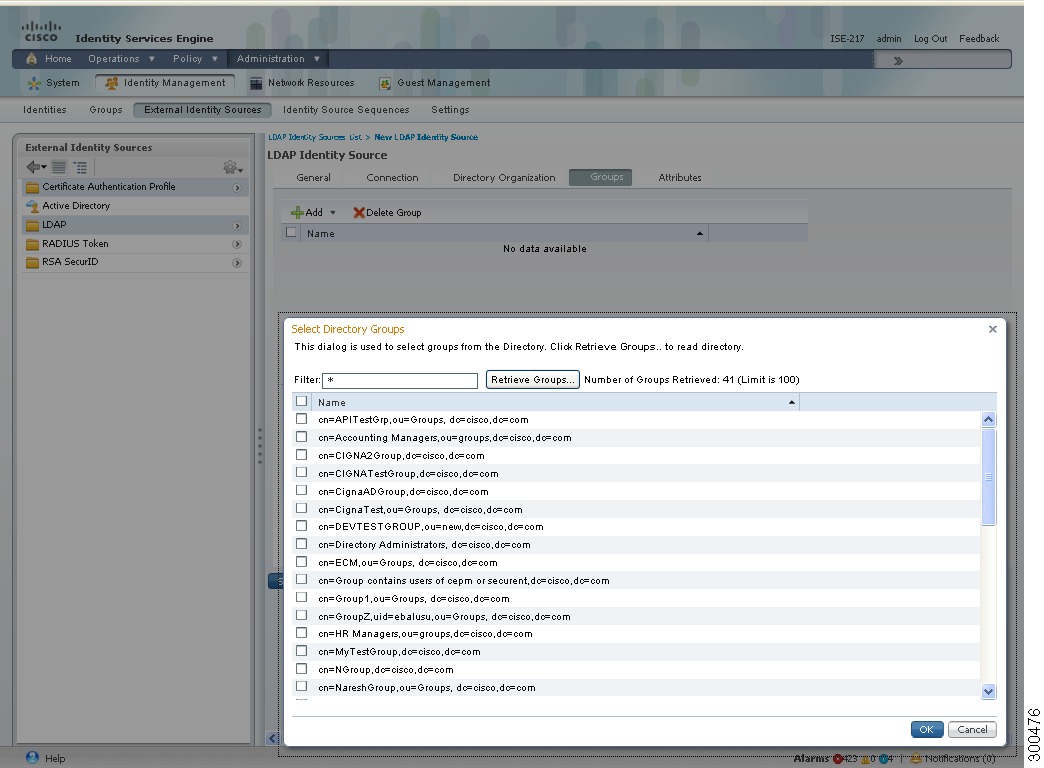This screenshot has height=768, width=1044.
Task: Check the cn=MyTestGroup checkbox
Action: point(302,651)
